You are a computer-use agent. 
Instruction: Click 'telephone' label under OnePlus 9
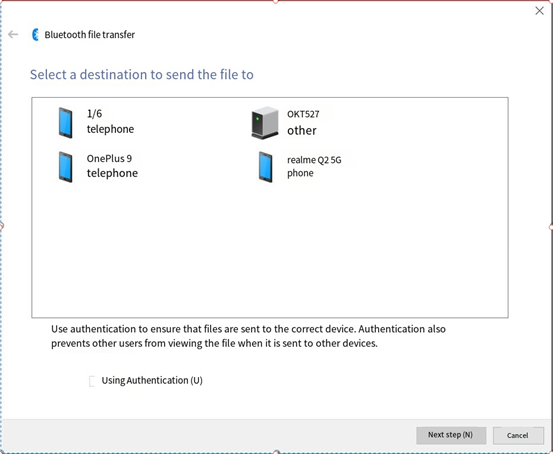point(113,173)
